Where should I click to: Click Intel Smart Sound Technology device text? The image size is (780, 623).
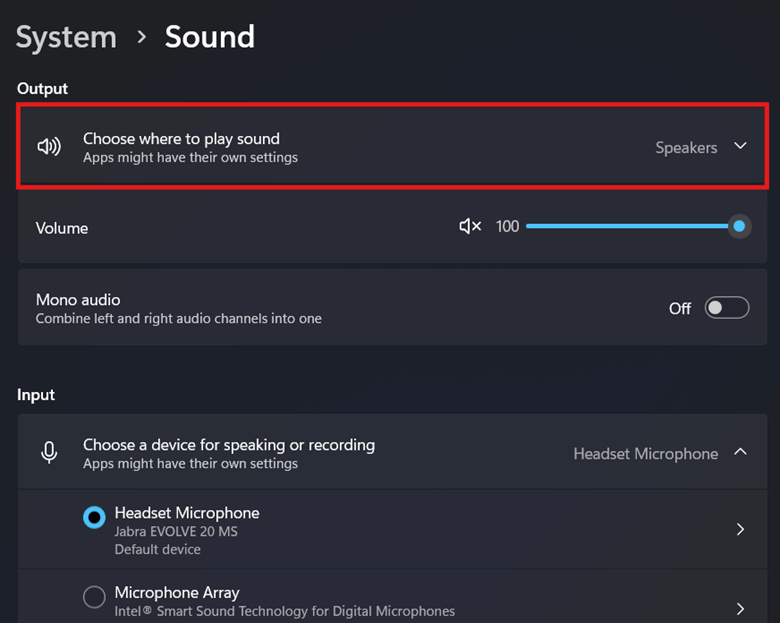(284, 610)
